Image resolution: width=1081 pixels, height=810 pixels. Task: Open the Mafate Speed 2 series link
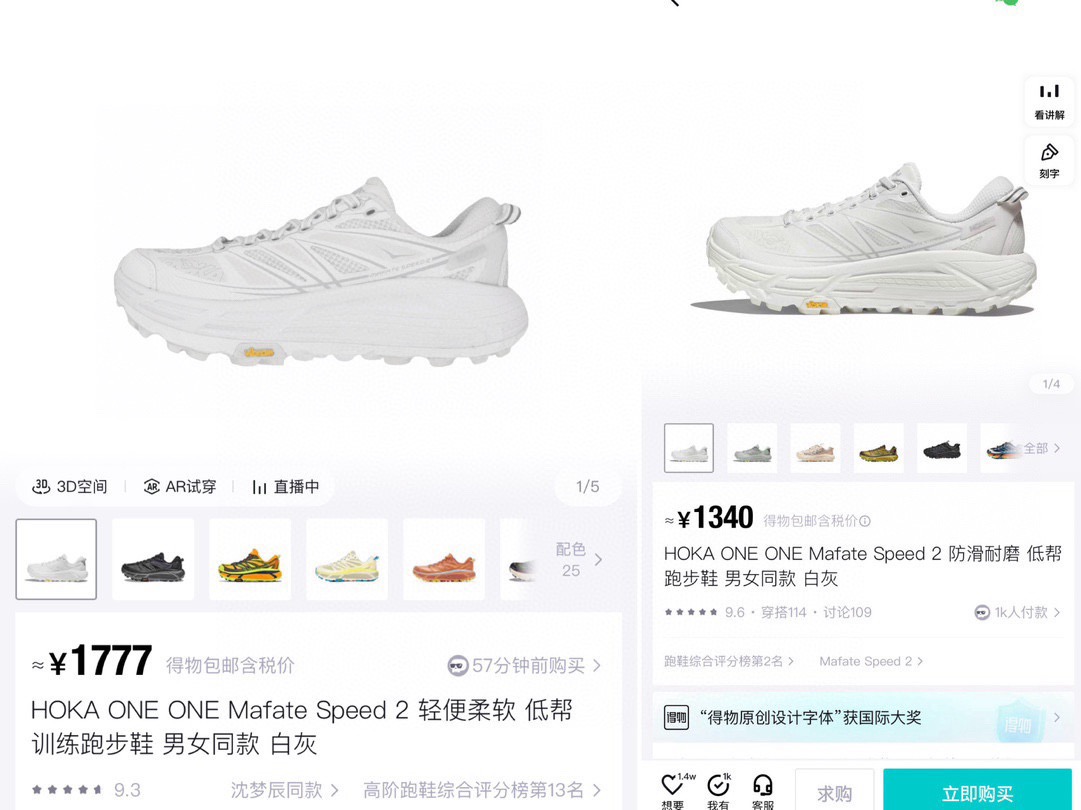(871, 661)
